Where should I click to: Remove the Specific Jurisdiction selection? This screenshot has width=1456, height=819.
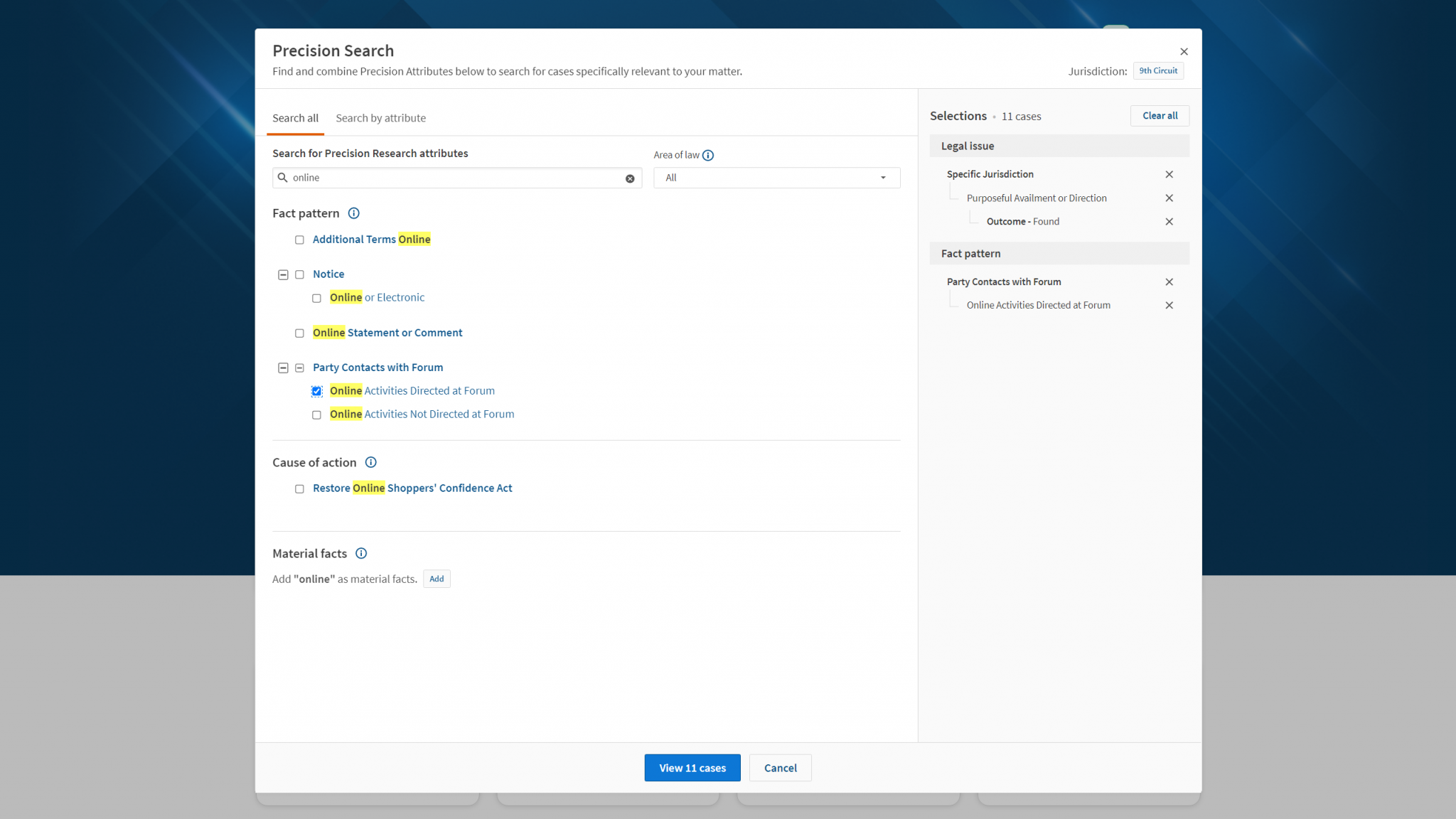(x=1169, y=174)
